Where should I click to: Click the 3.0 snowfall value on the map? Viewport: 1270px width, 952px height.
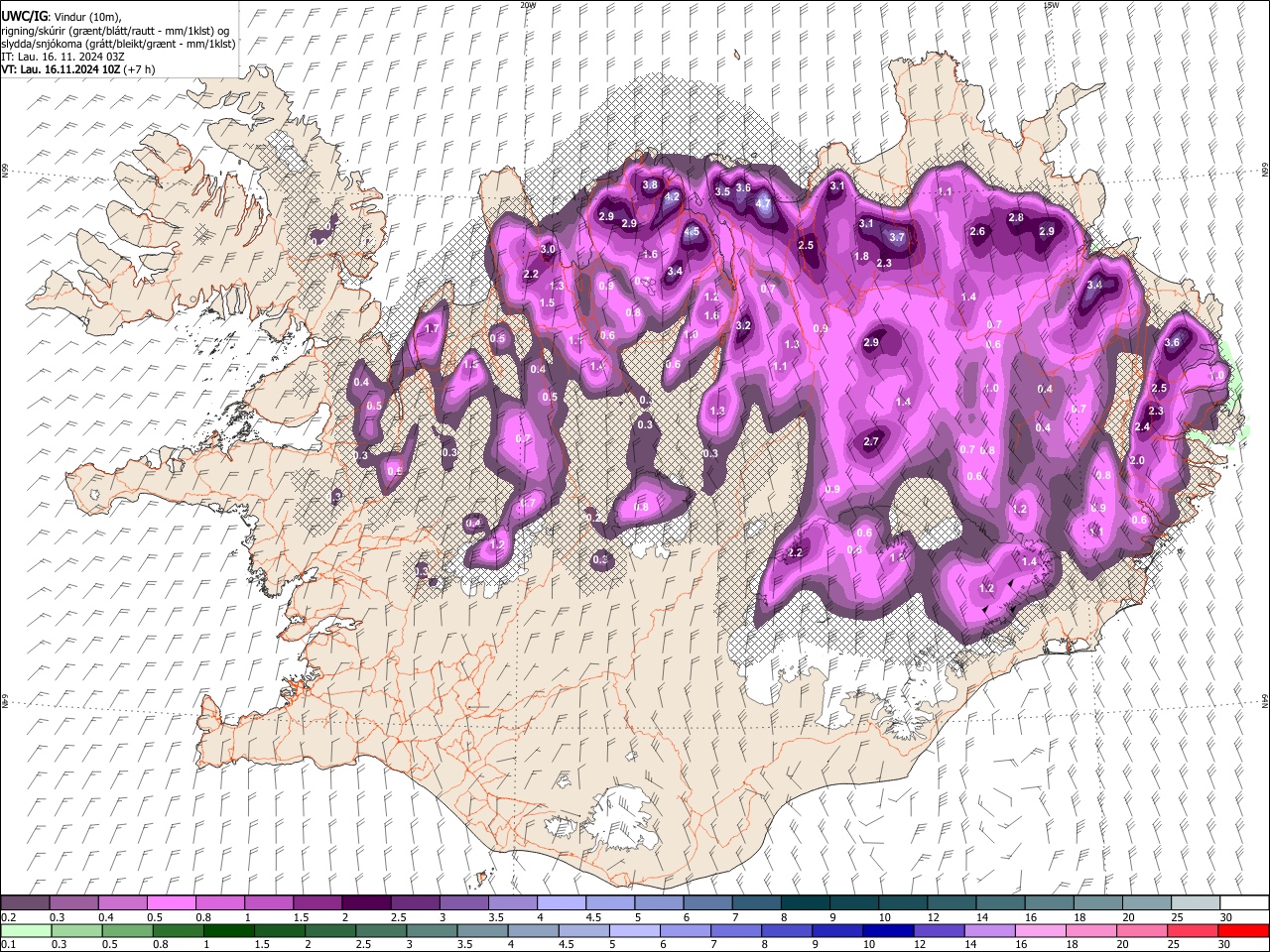[547, 250]
